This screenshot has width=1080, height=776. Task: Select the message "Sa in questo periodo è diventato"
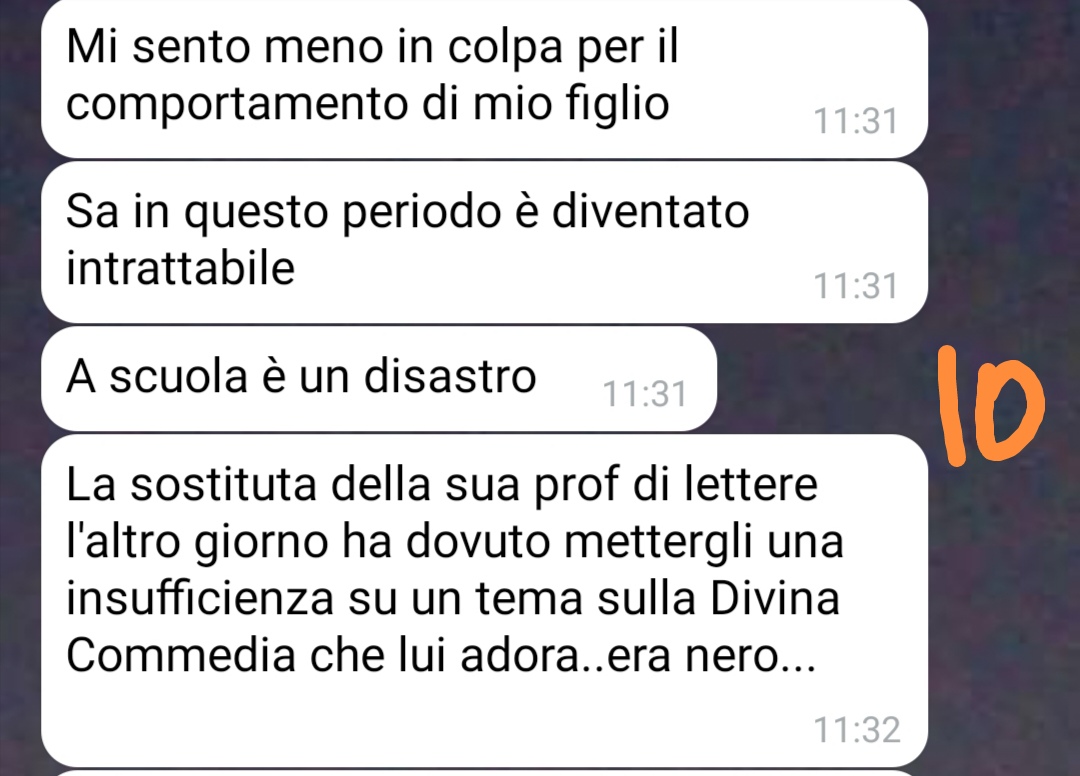[484, 242]
